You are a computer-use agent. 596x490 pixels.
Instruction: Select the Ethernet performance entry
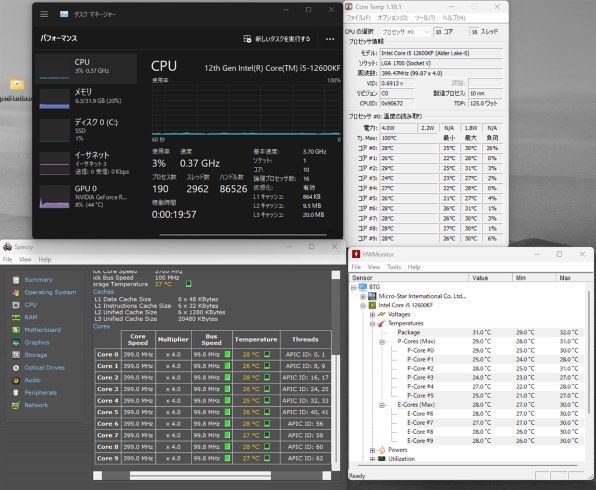[86, 163]
